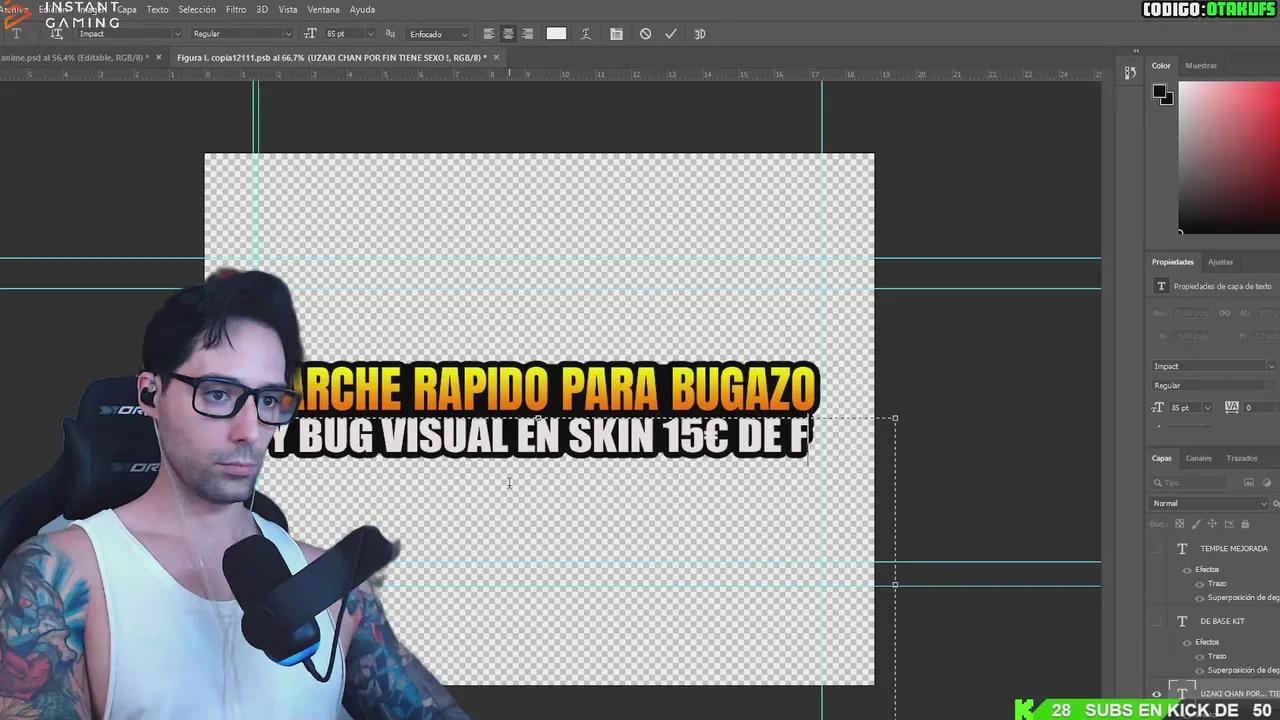Show the DE BASE KIT layer visibility box
The image size is (1280, 720).
tap(1158, 621)
